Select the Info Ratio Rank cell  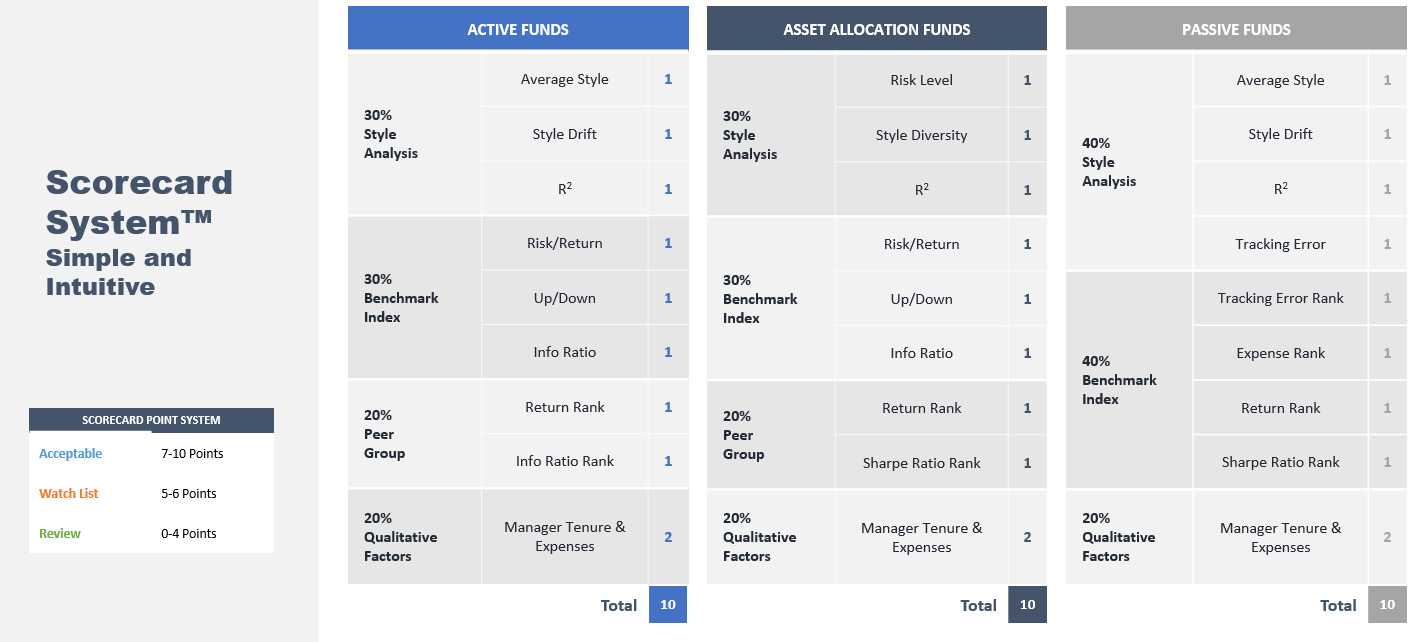tap(565, 461)
